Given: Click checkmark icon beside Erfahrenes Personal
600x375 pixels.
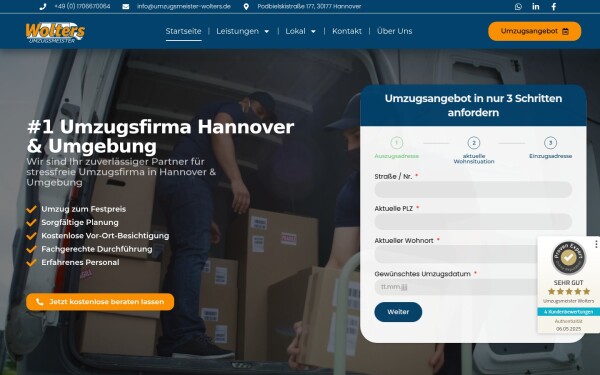Looking at the screenshot, I should coord(31,262).
